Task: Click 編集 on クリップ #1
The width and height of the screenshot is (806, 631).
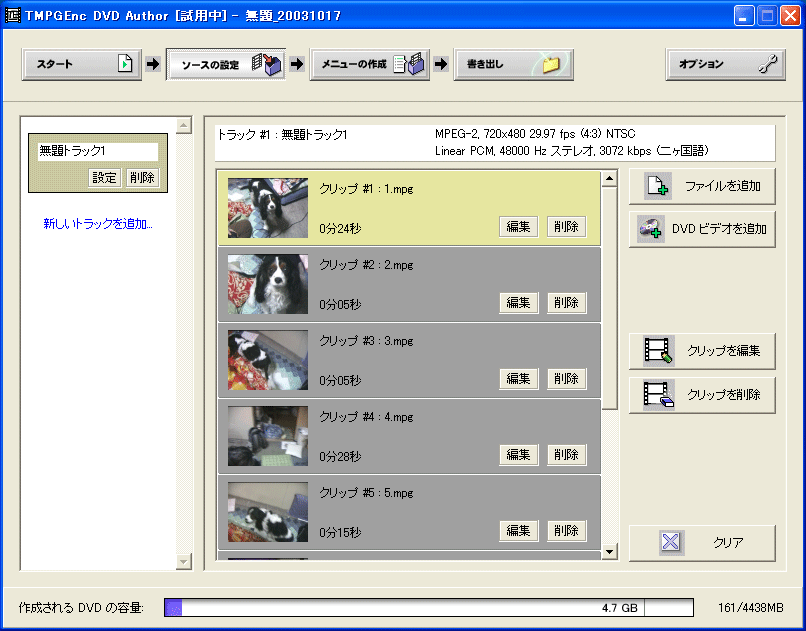Action: coord(518,226)
